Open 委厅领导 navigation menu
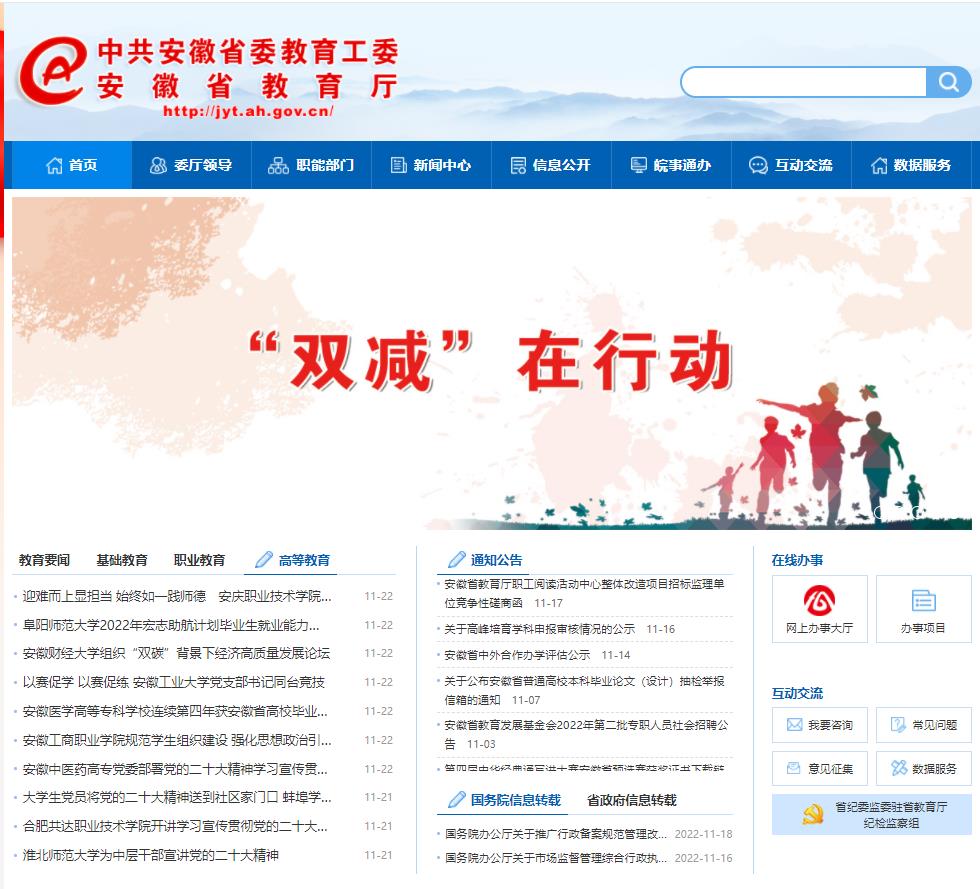Image resolution: width=980 pixels, height=889 pixels. click(x=190, y=165)
